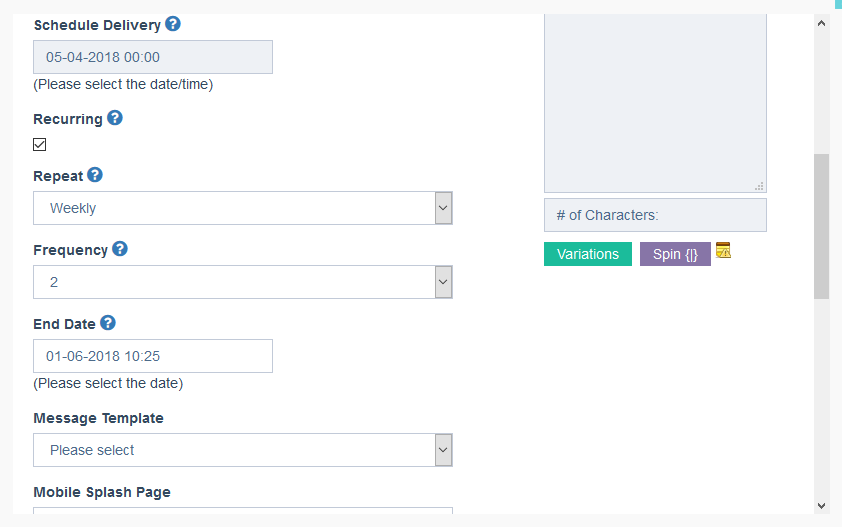Open the Message Template dropdown
Screen dimensions: 842x527
coord(243,450)
